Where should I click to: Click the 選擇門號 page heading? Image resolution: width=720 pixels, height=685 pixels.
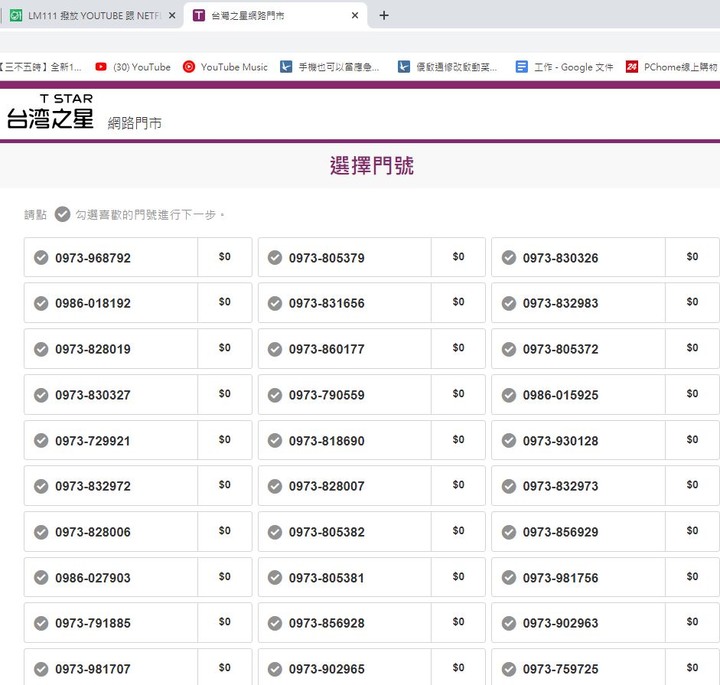point(371,166)
